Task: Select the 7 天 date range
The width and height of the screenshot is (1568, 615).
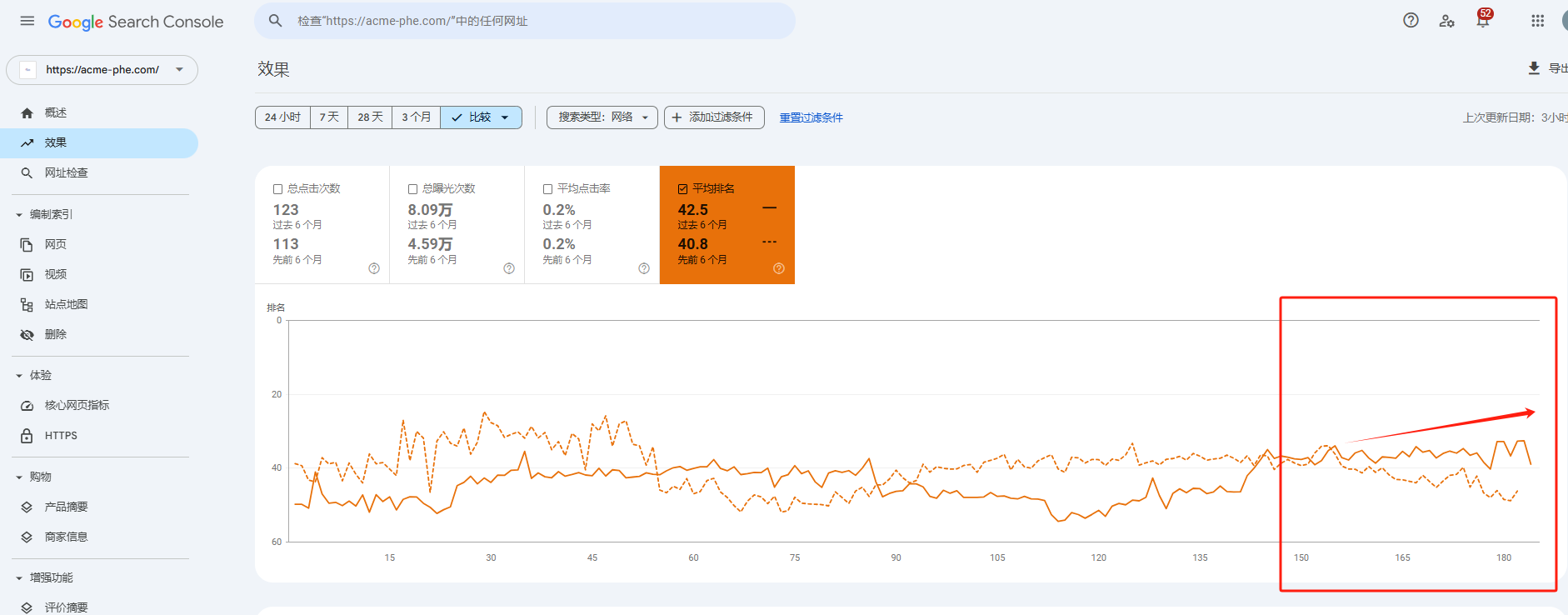Action: click(x=329, y=117)
